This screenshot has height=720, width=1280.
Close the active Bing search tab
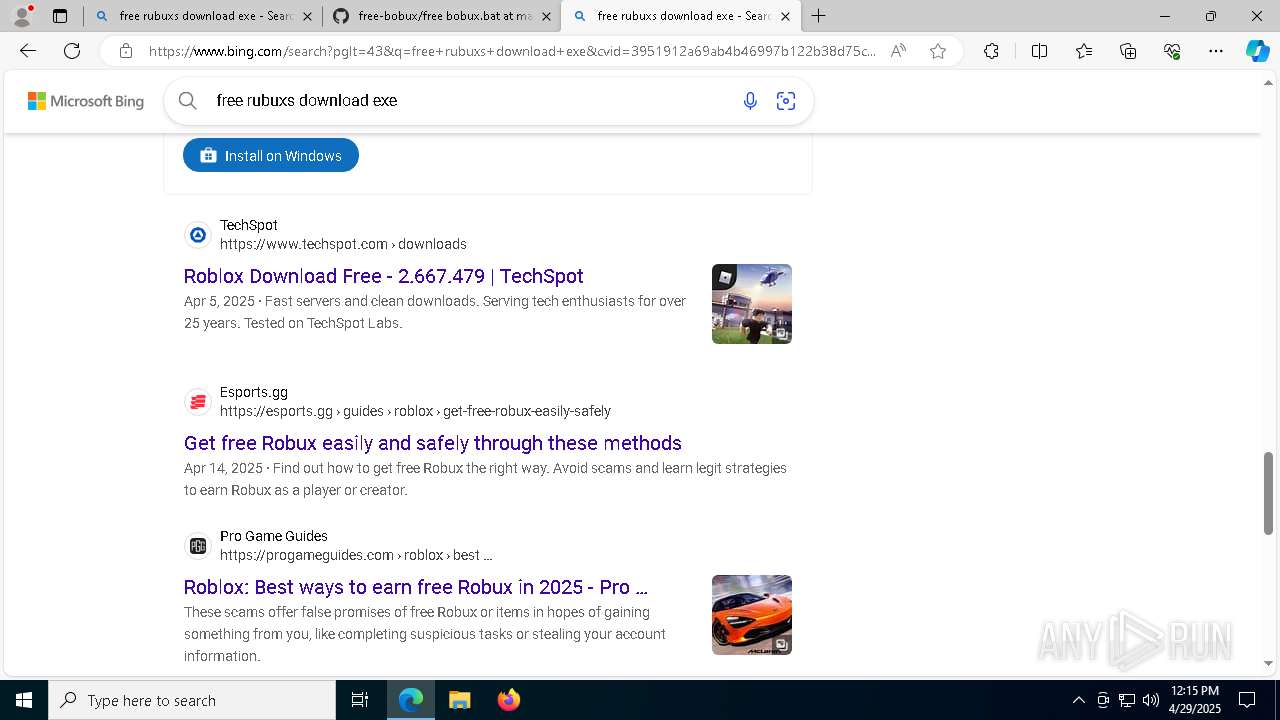[785, 16]
